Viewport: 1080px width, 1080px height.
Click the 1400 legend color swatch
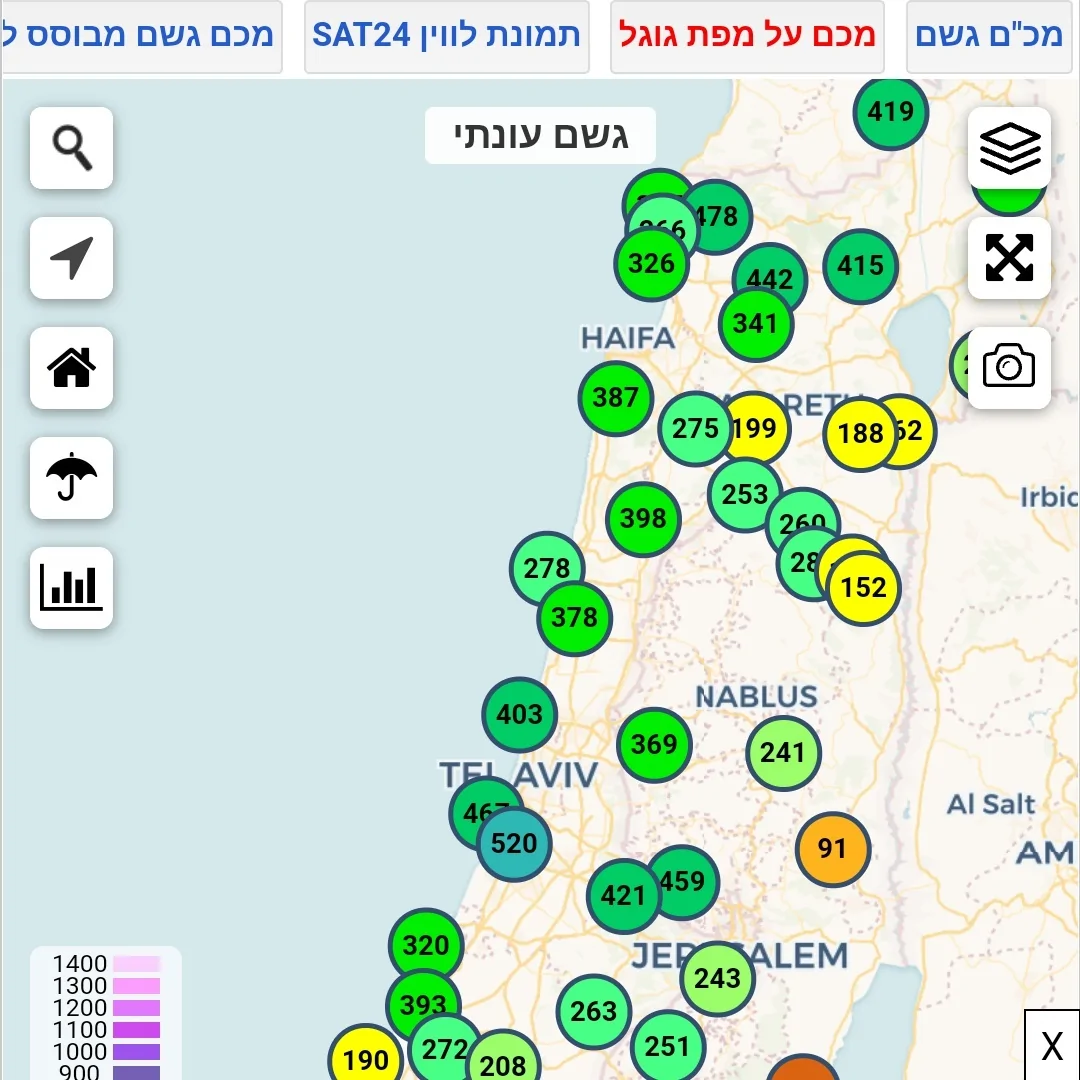pos(136,964)
